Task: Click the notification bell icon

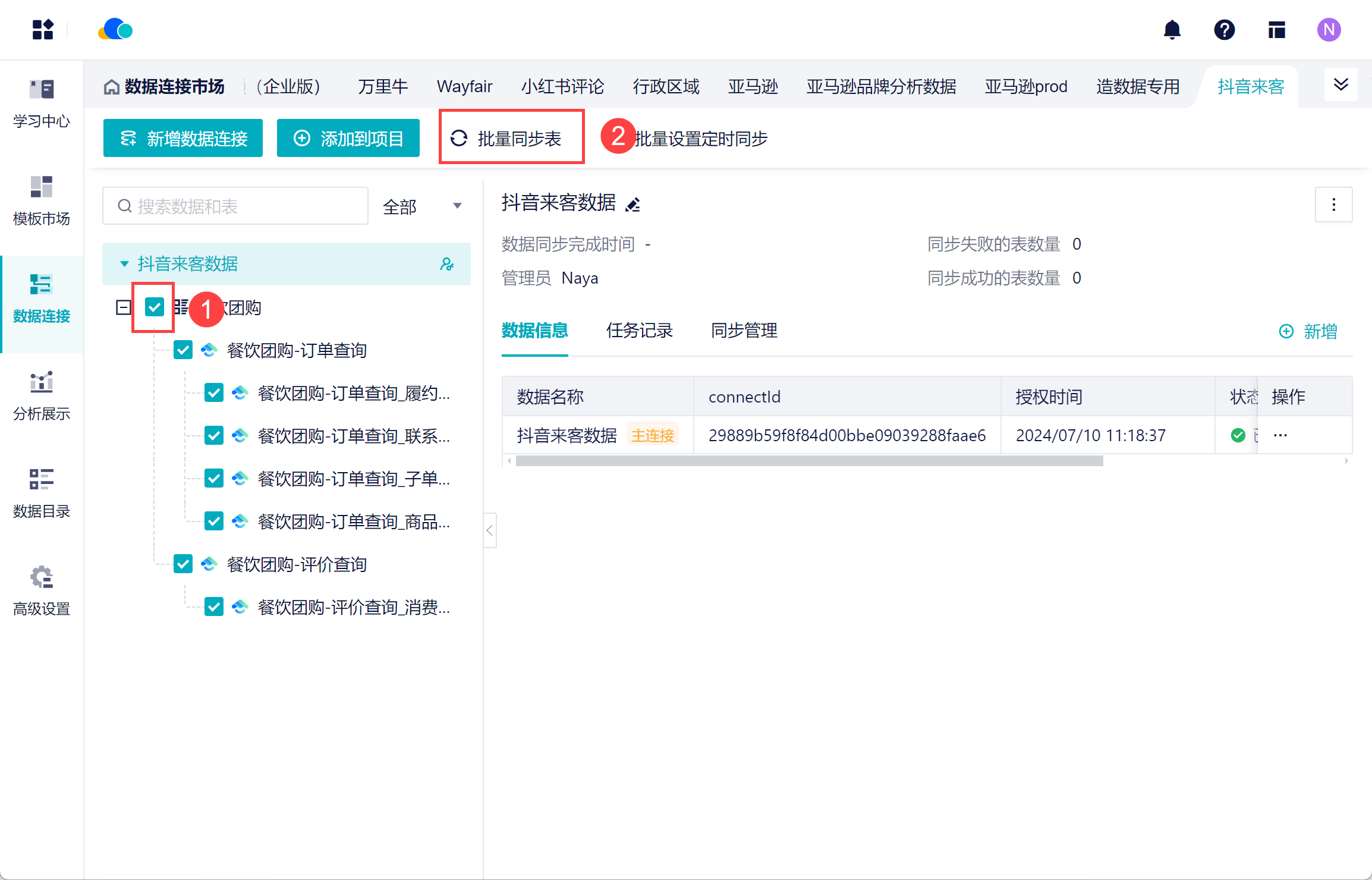Action: (1172, 30)
